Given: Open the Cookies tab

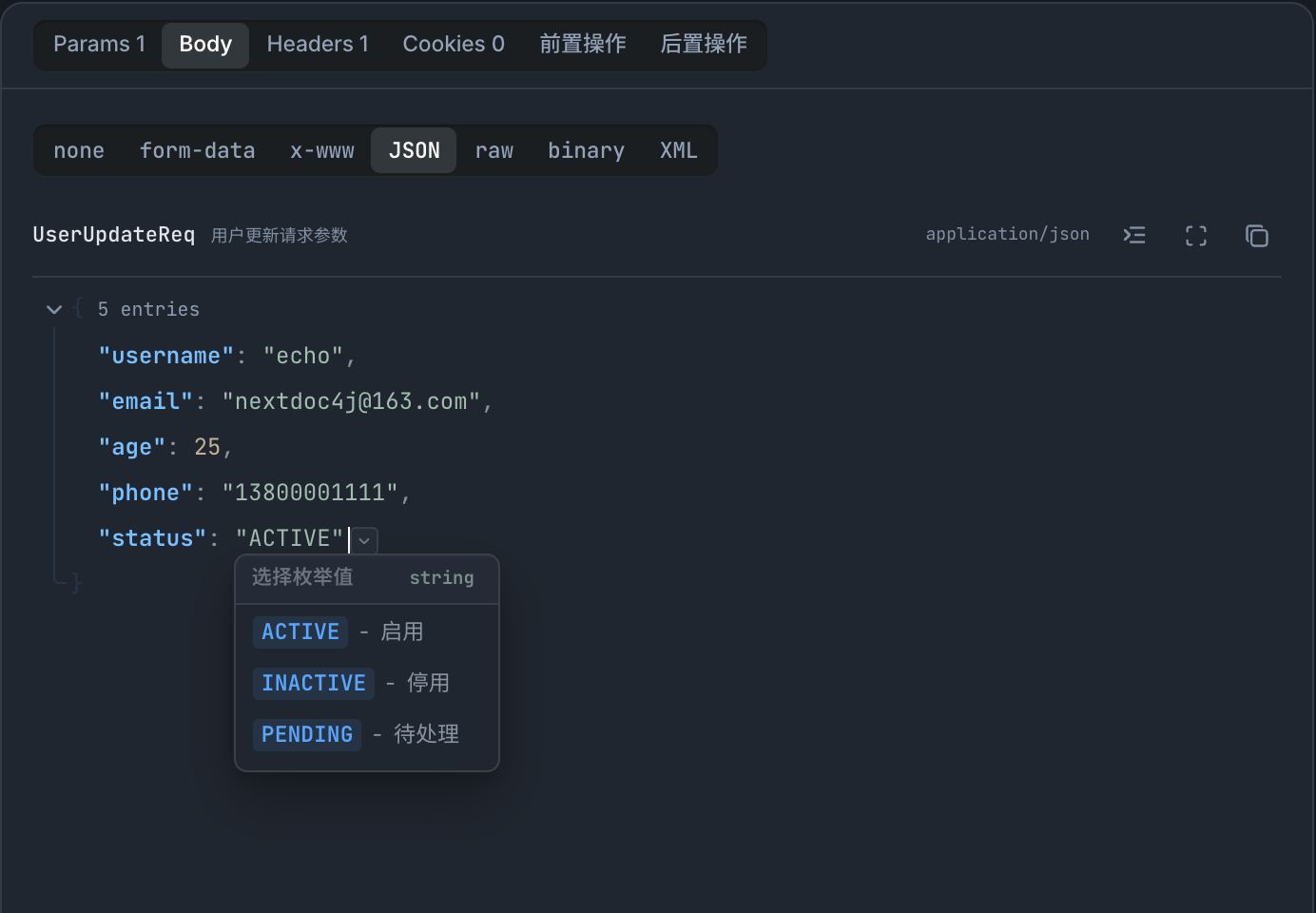Looking at the screenshot, I should point(454,45).
